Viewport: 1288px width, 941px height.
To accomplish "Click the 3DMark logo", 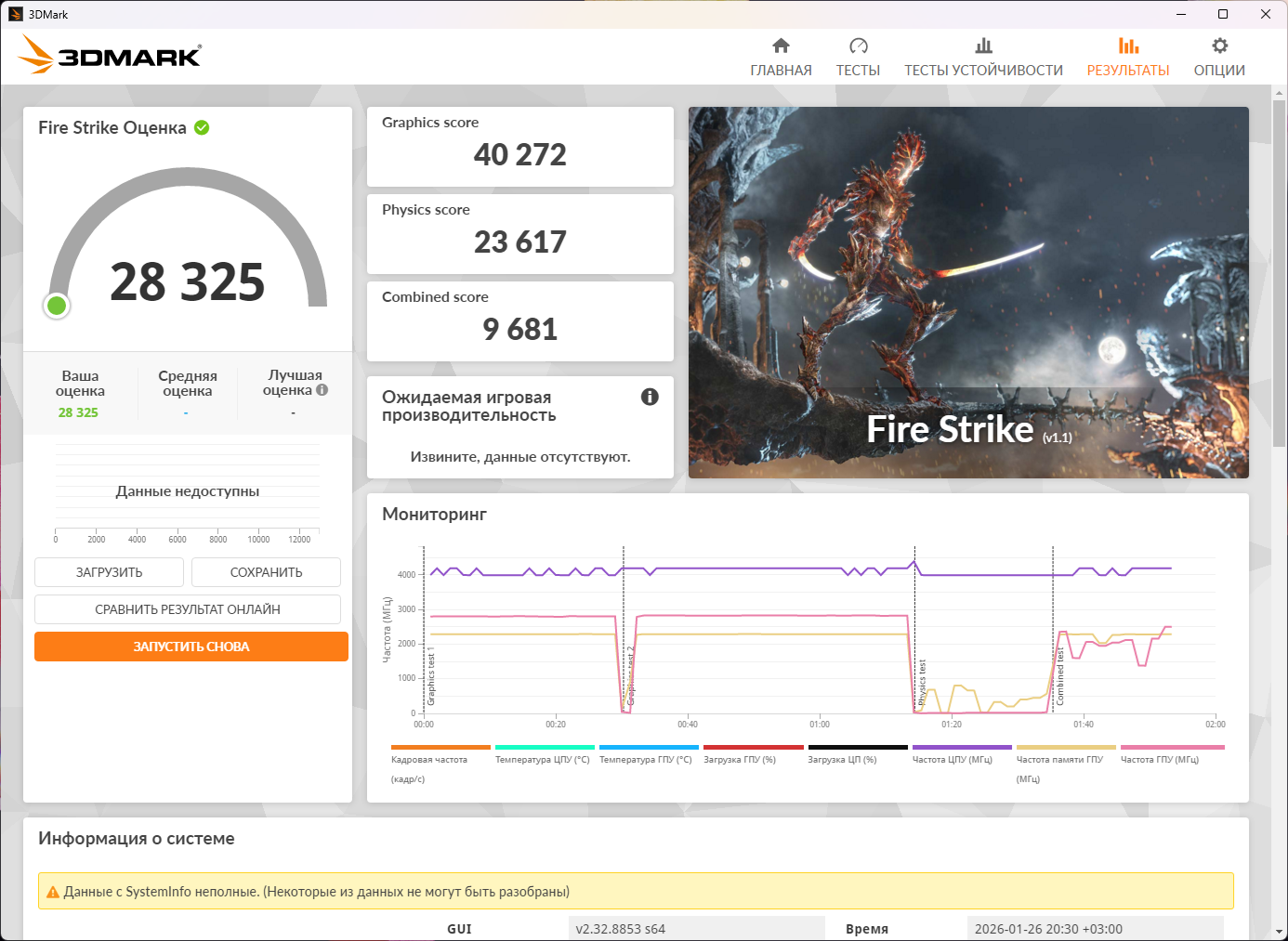I will click(x=110, y=55).
